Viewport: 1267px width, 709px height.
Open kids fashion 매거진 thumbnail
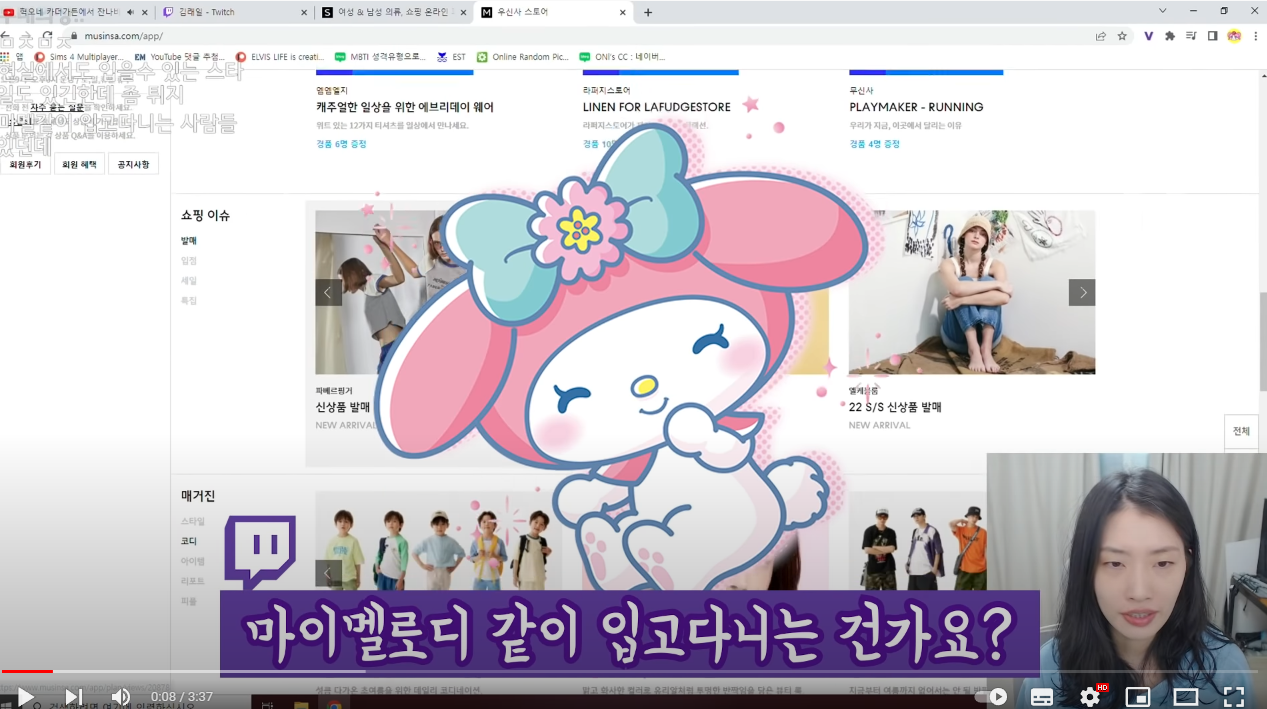tap(438, 541)
